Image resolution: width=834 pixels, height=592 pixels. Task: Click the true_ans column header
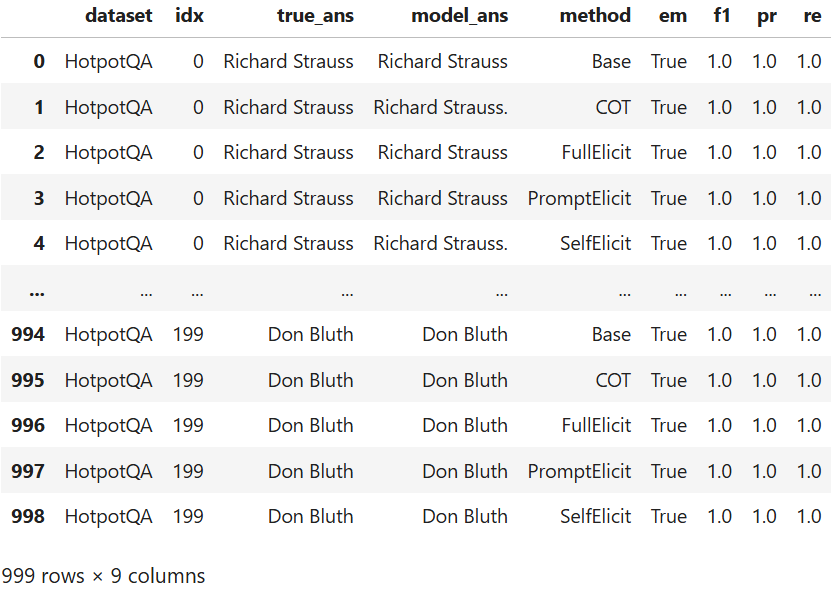click(x=315, y=15)
